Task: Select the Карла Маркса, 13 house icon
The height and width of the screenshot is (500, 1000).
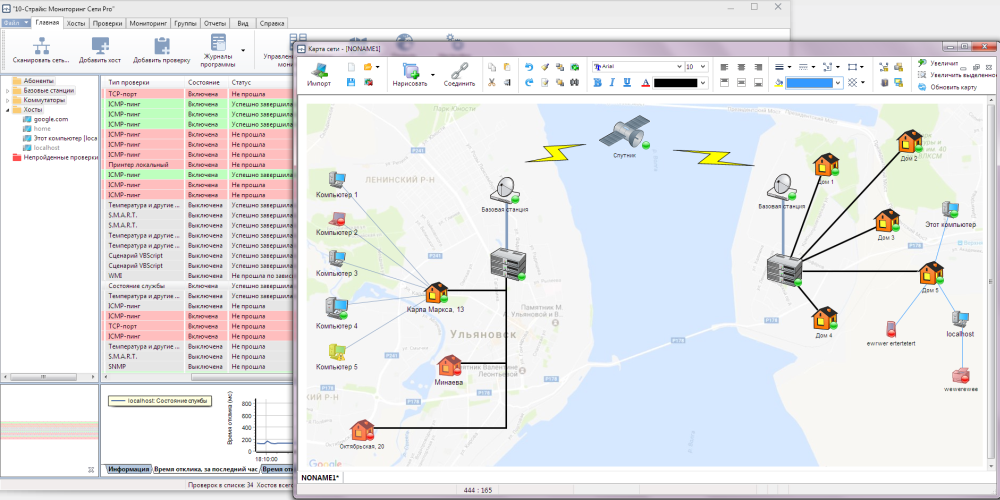Action: point(436,293)
